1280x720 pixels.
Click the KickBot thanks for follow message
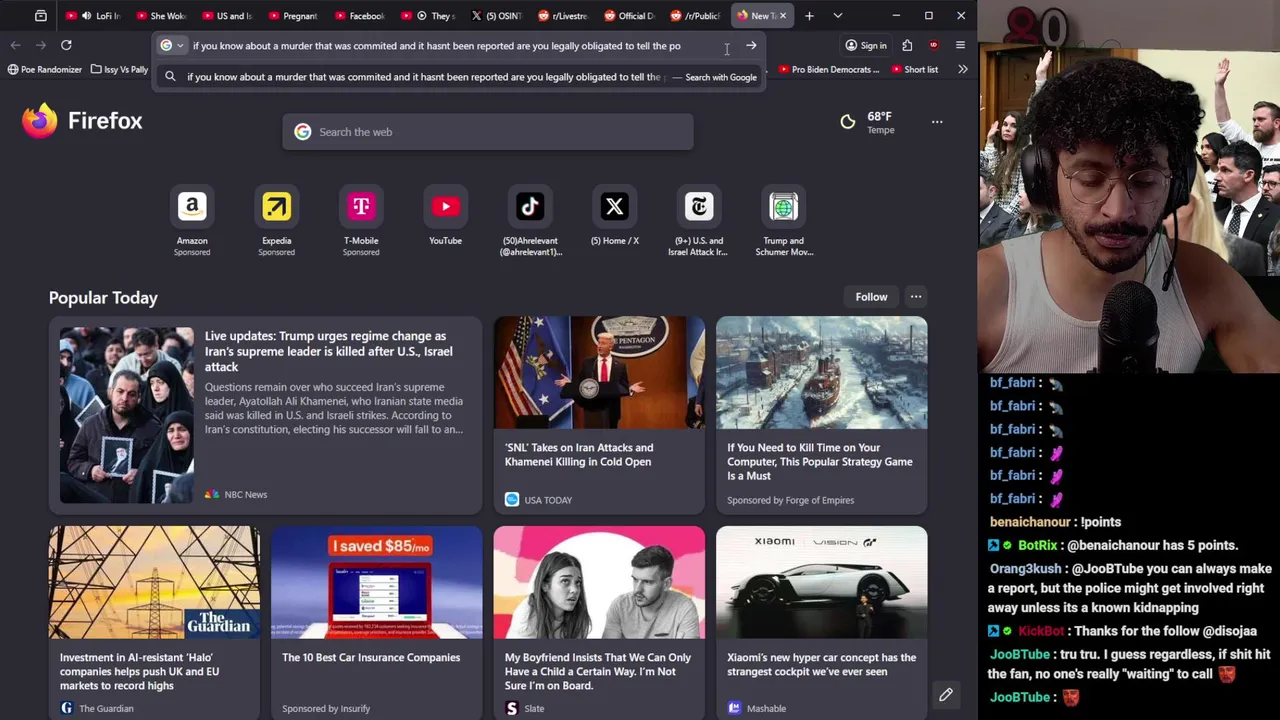(1122, 631)
